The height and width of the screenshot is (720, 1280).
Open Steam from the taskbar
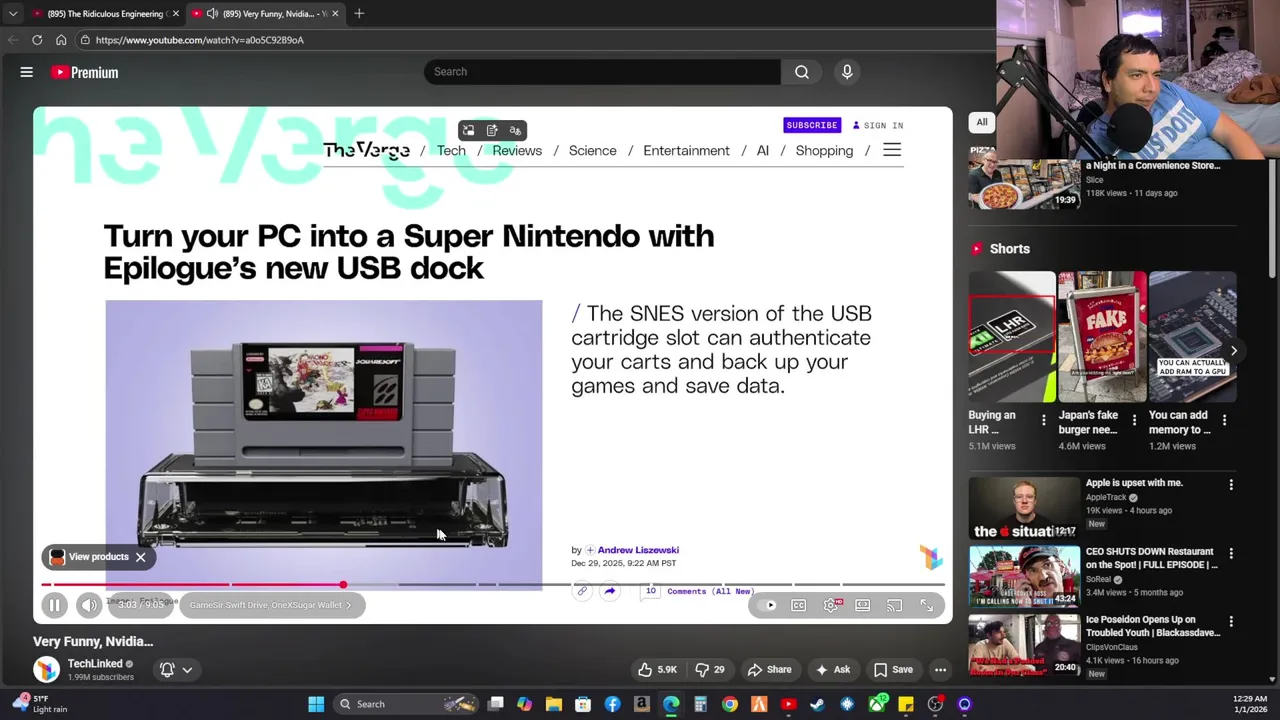[x=817, y=704]
